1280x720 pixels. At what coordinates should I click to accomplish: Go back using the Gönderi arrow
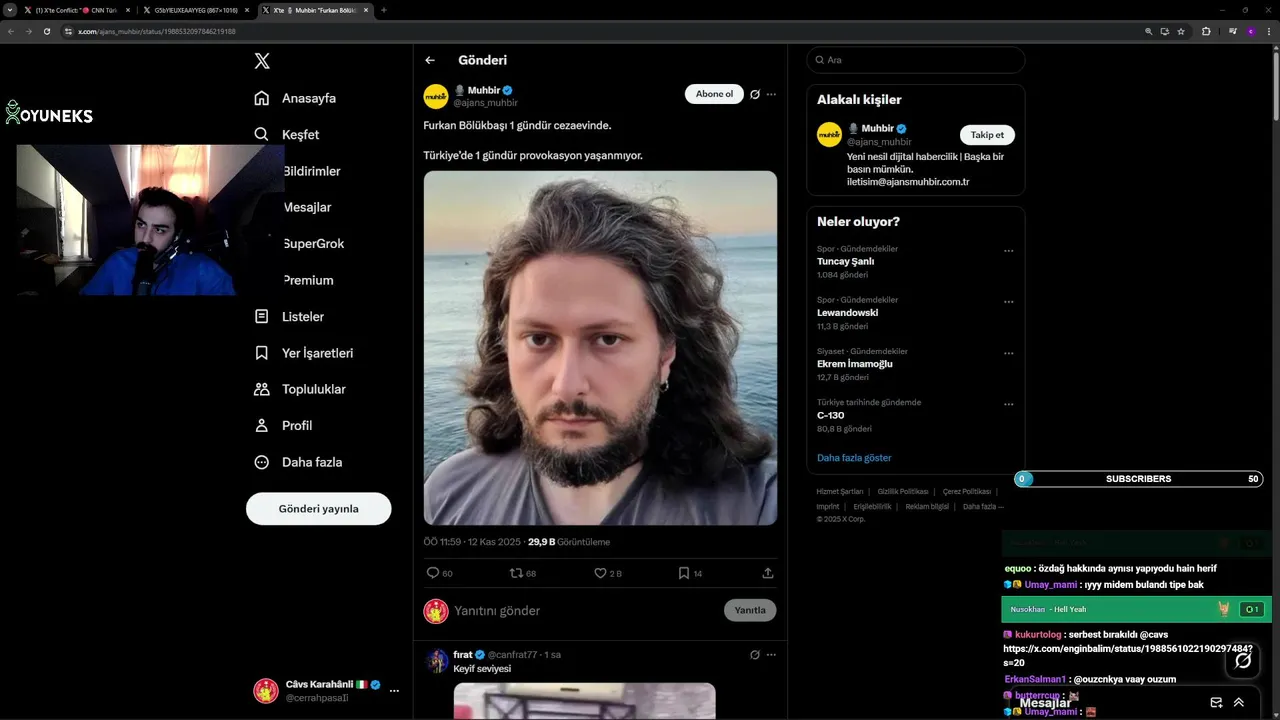click(430, 60)
